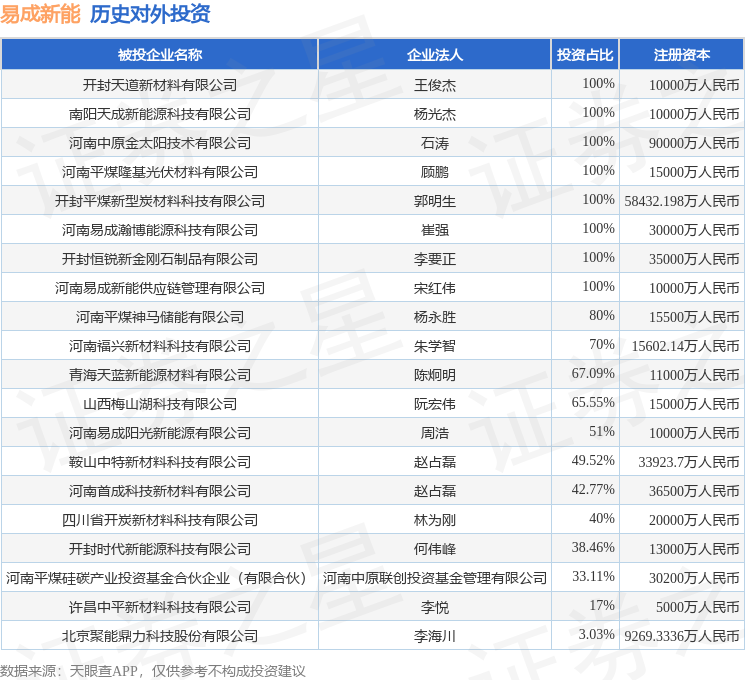Click the 投资占比 column header

tap(585, 55)
